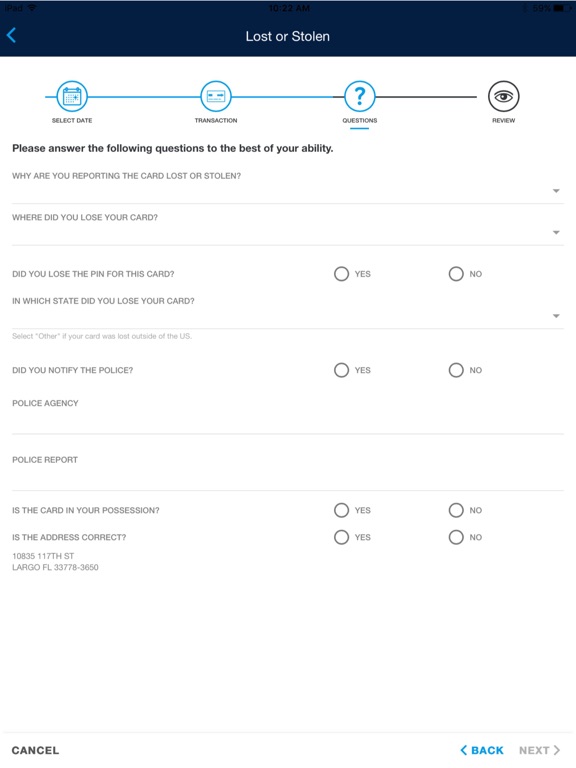
Task: Select No for address correct question
Action: (x=456, y=537)
